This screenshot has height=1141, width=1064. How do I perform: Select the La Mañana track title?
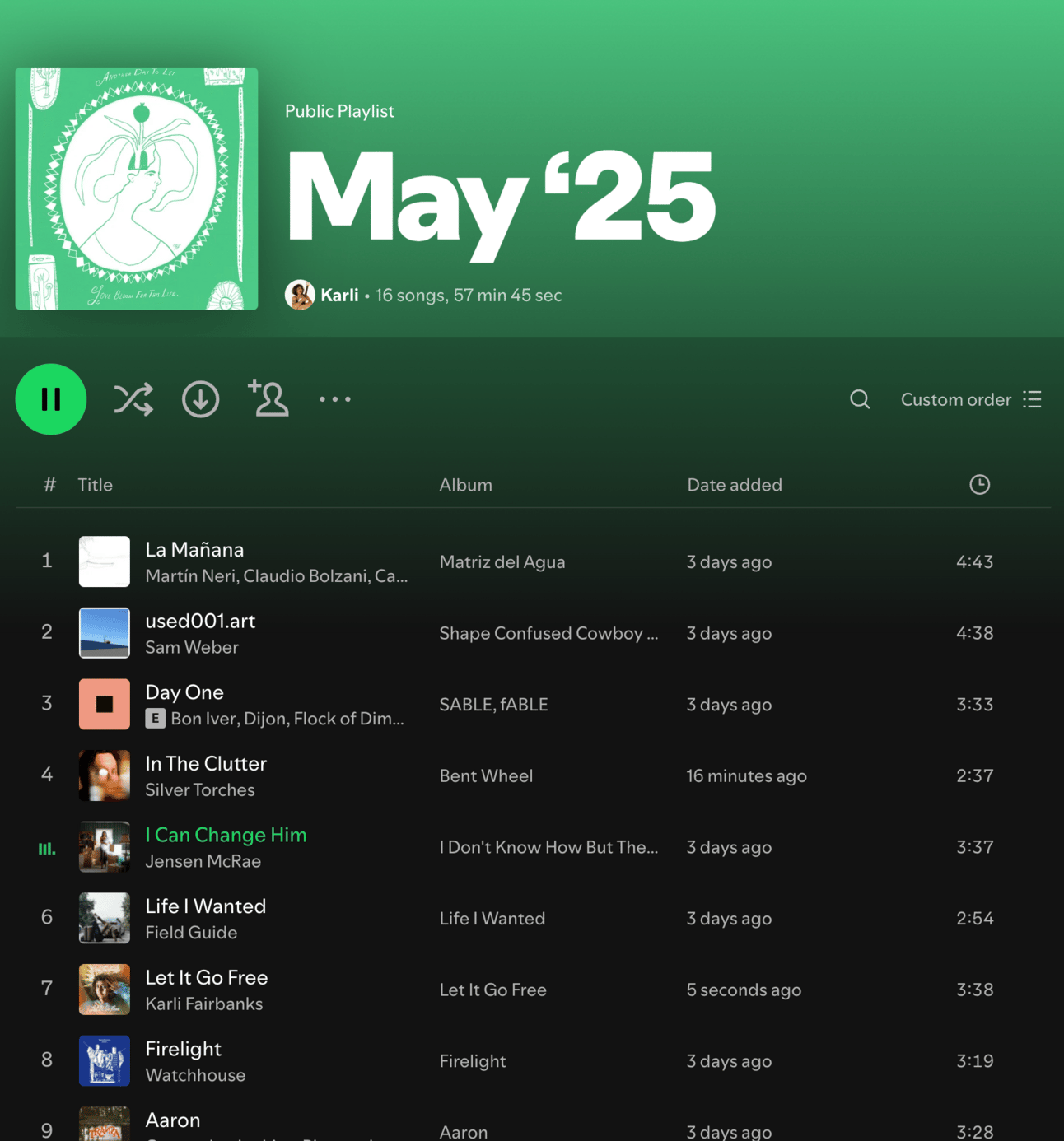coord(194,550)
